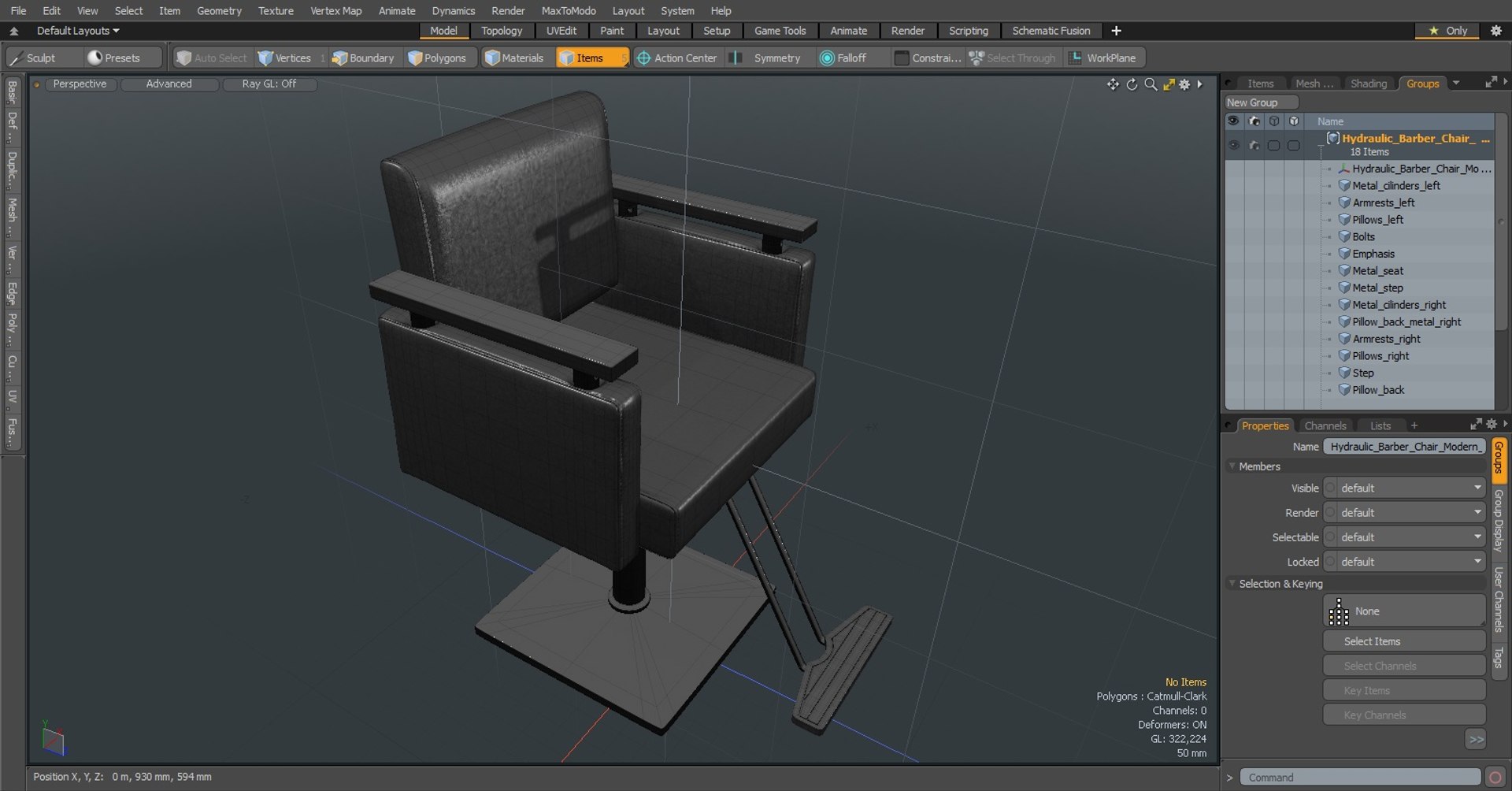This screenshot has width=1512, height=791.
Task: Open Properties panel gear settings
Action: pyautogui.click(x=1491, y=424)
